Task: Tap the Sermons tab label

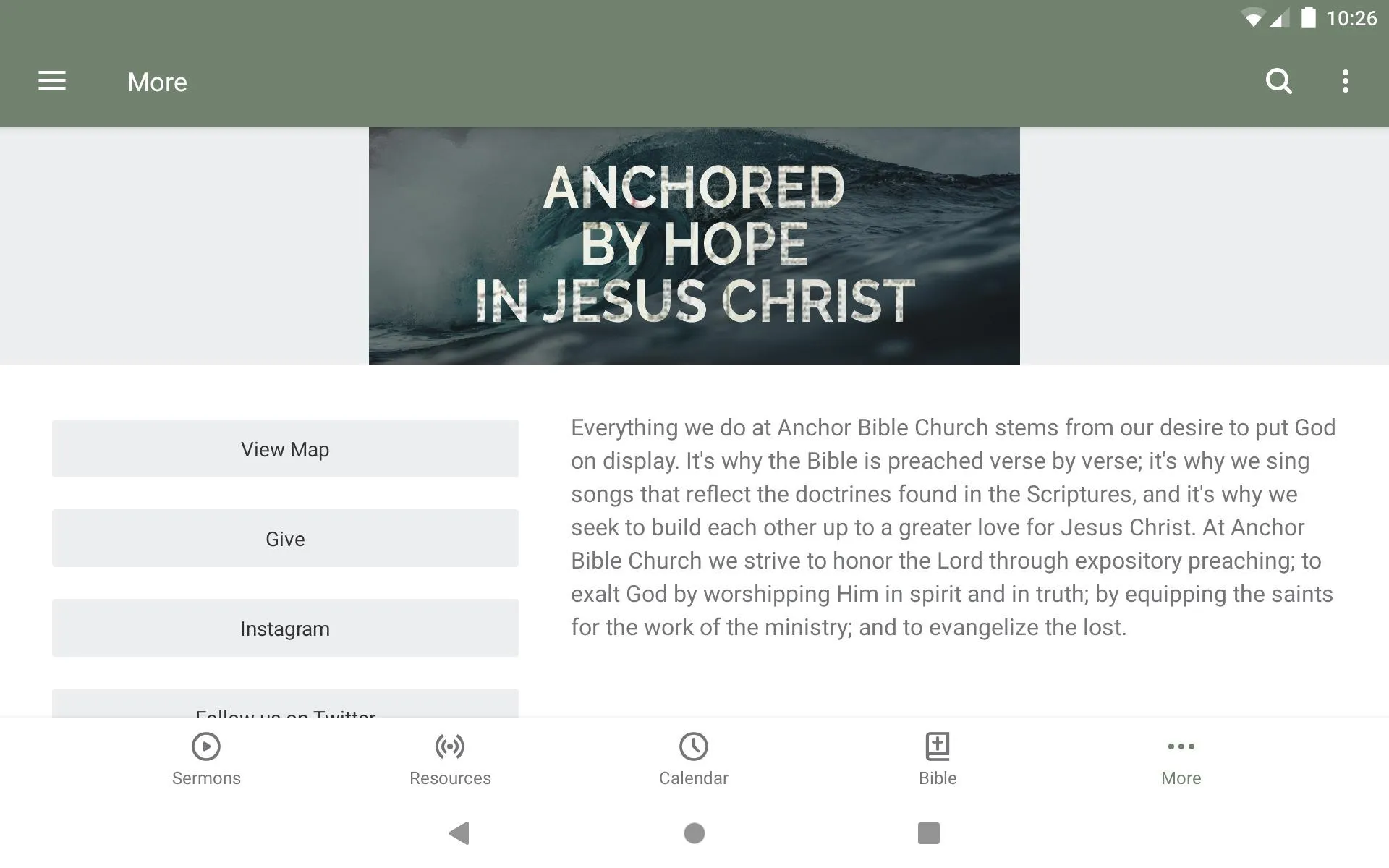Action: tap(205, 778)
